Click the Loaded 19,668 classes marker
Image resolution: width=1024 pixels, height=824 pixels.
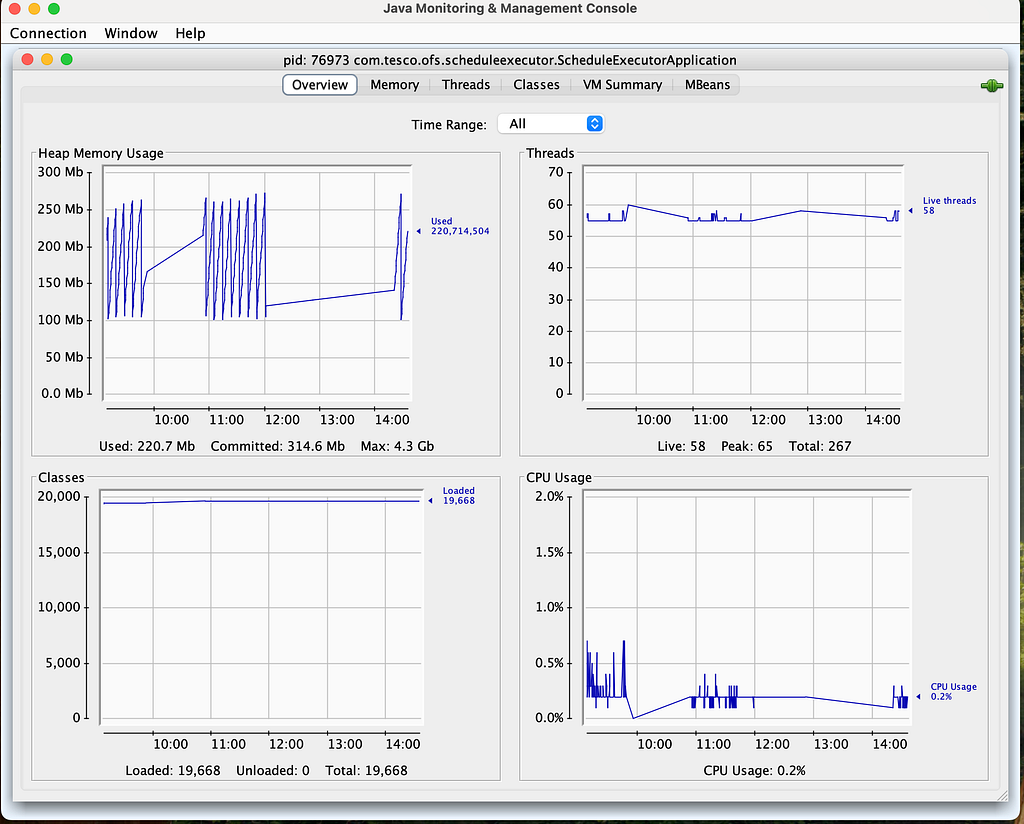tap(453, 496)
